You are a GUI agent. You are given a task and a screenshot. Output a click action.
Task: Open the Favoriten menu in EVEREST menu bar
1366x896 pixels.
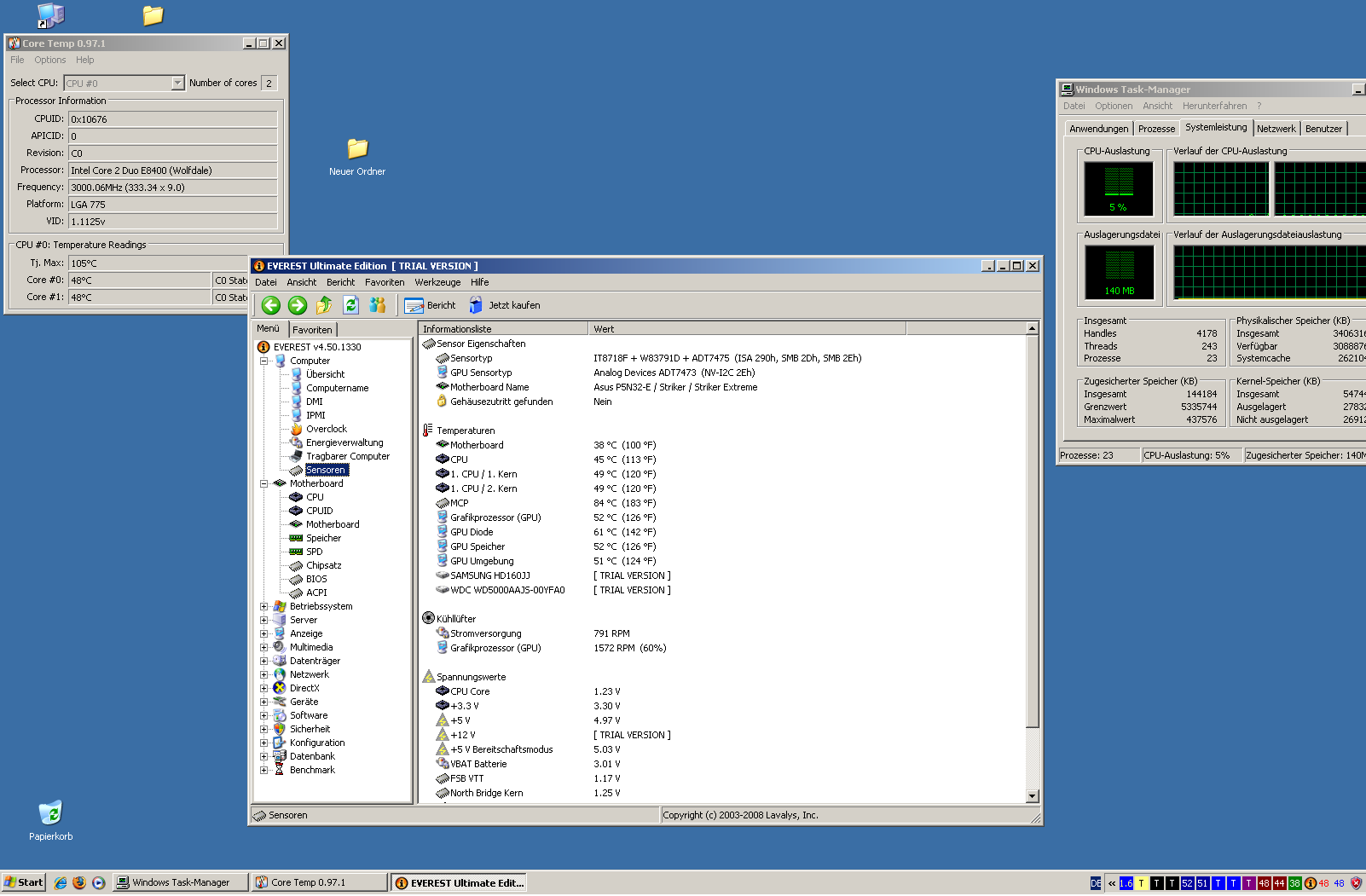click(385, 282)
